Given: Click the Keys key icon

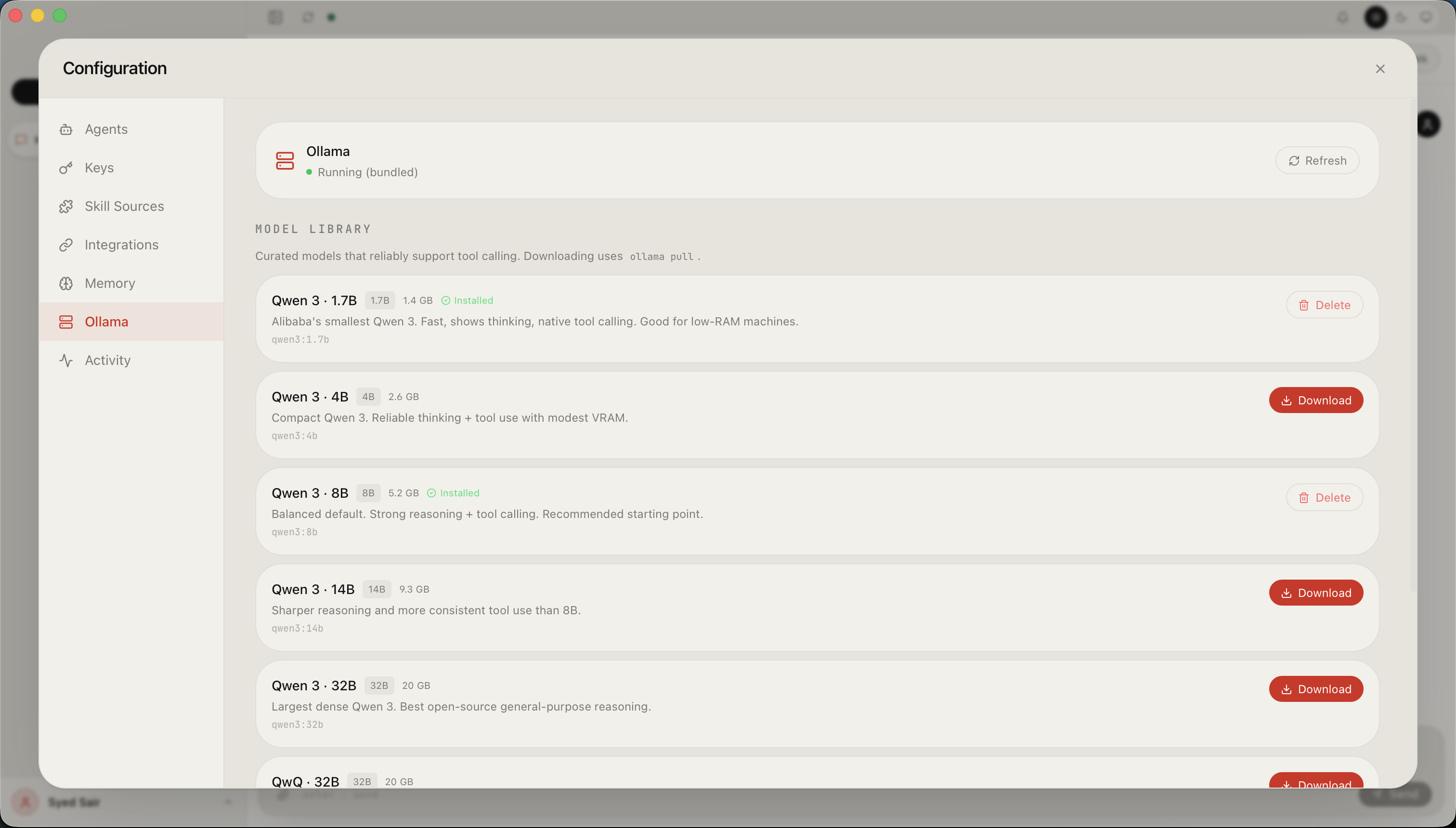Looking at the screenshot, I should [x=66, y=168].
